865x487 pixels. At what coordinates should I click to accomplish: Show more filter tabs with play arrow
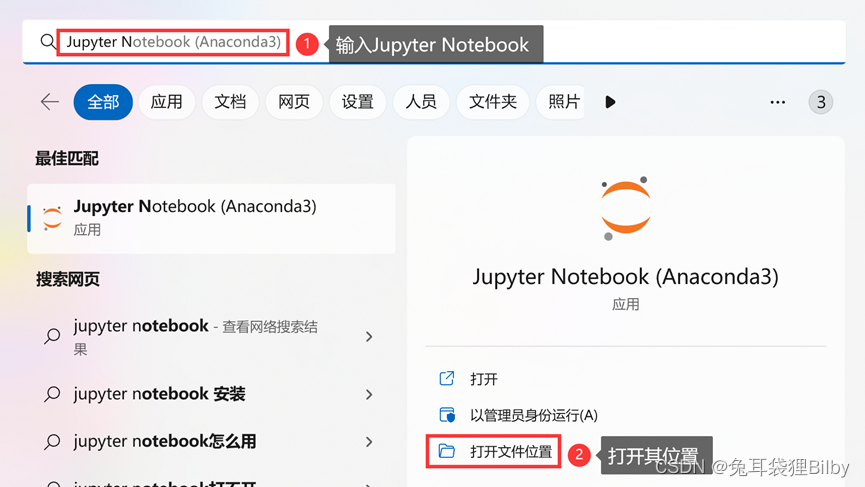point(610,102)
